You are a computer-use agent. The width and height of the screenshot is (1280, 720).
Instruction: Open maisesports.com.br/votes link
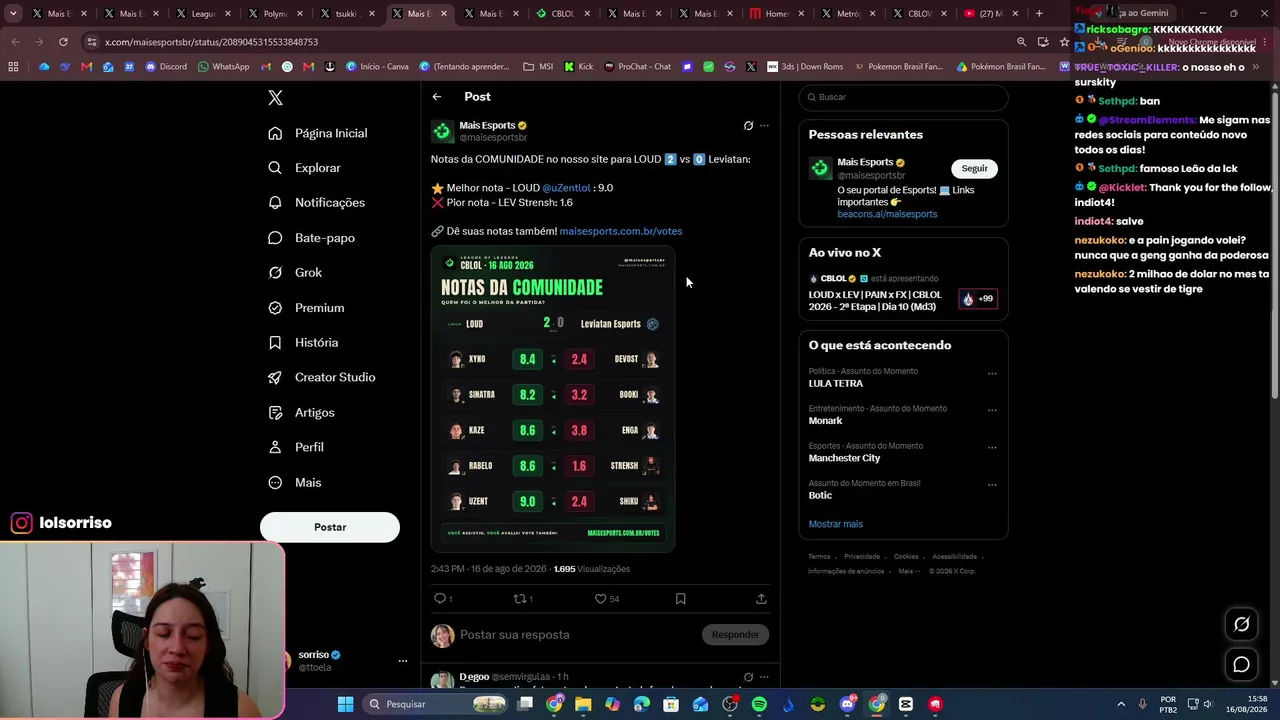[621, 231]
